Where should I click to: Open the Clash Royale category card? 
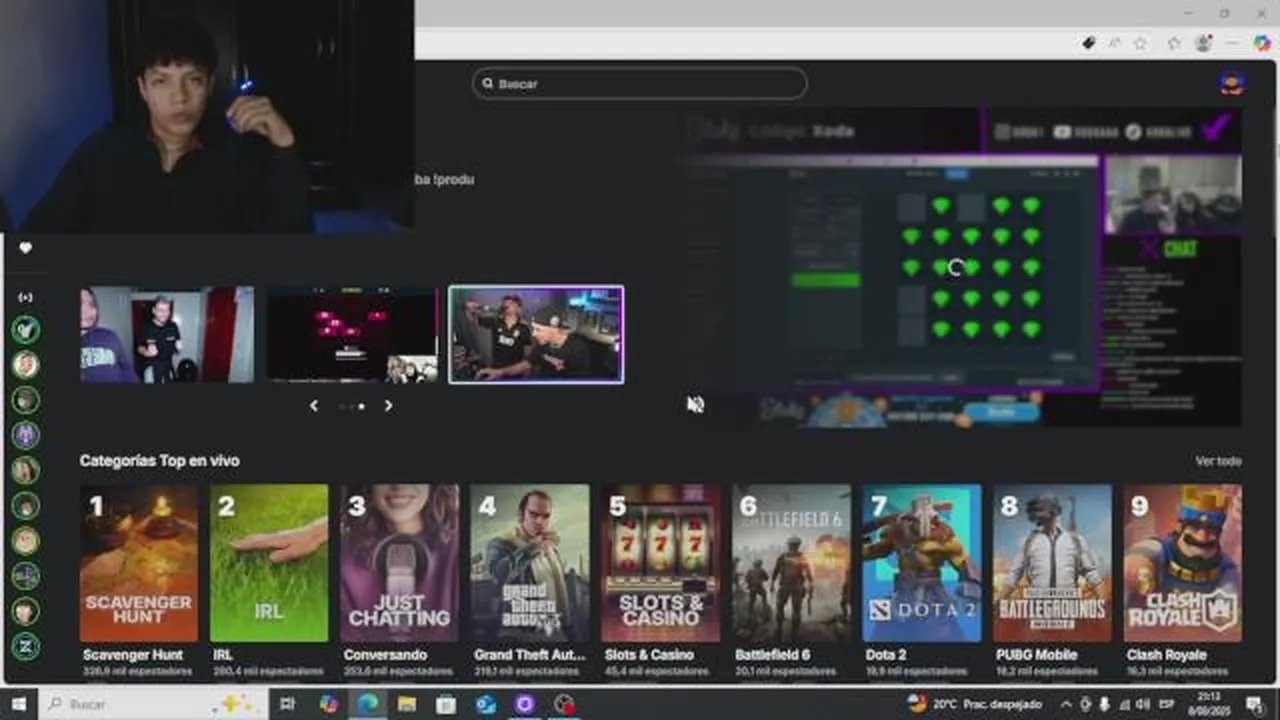pyautogui.click(x=1183, y=563)
